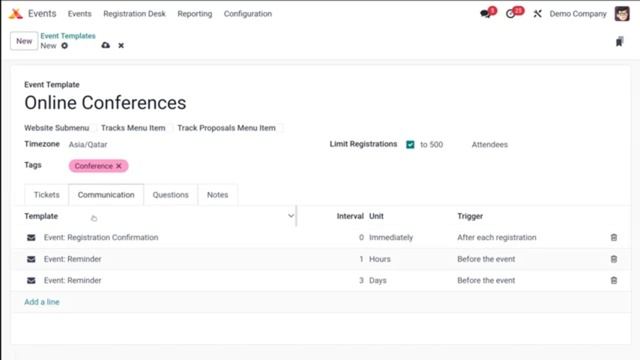Open Unit dropdown showing Immediately
Viewport: 640px width, 360px height.
tap(391, 238)
